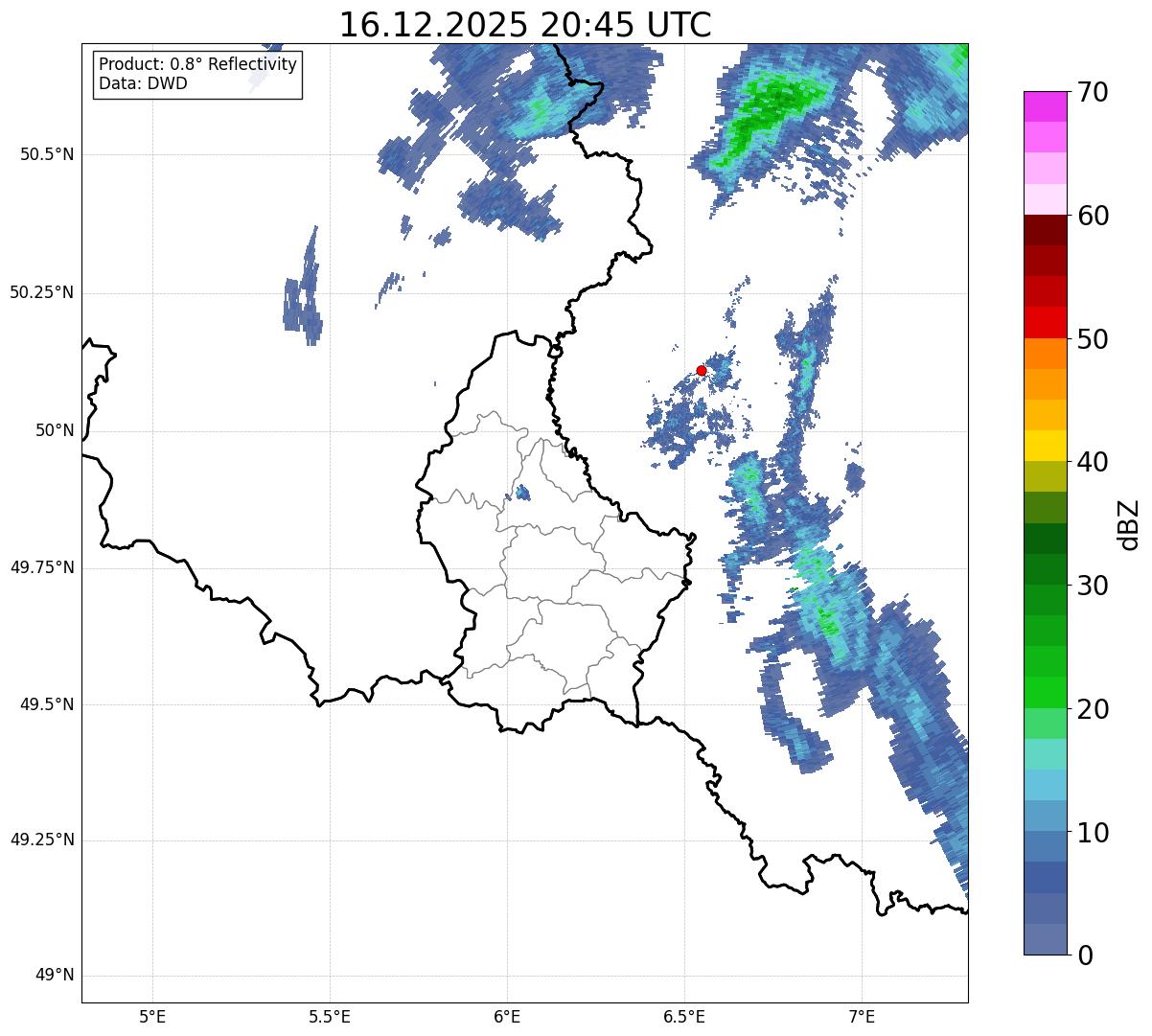Select the red 50 dBZ colorbar swatch

point(1046,323)
